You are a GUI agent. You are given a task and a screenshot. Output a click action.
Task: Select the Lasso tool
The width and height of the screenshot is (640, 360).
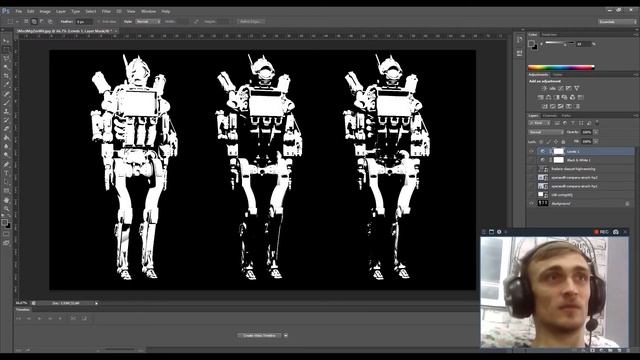coord(6,58)
